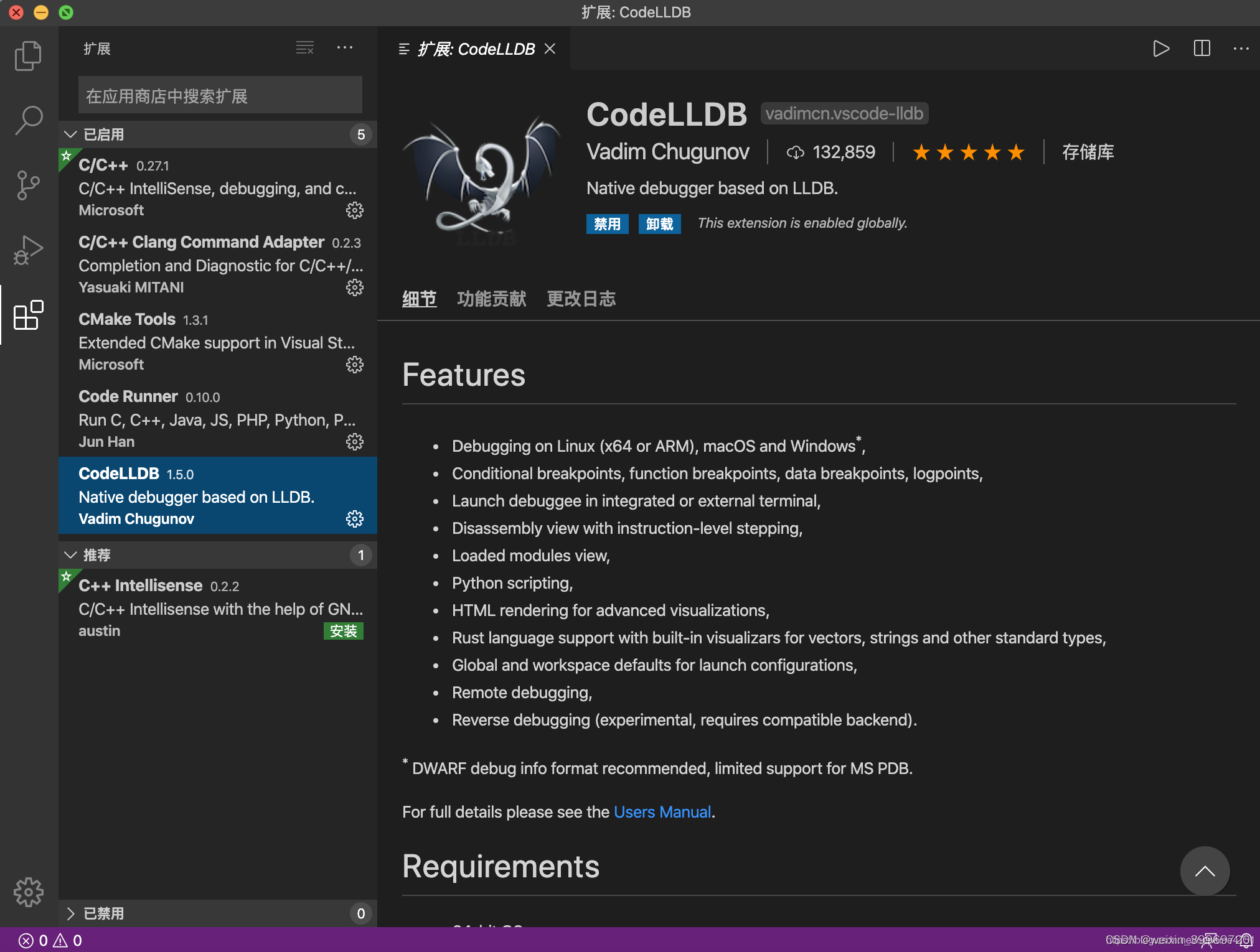Open the Search view in activity bar
This screenshot has width=1260, height=952.
coord(28,120)
